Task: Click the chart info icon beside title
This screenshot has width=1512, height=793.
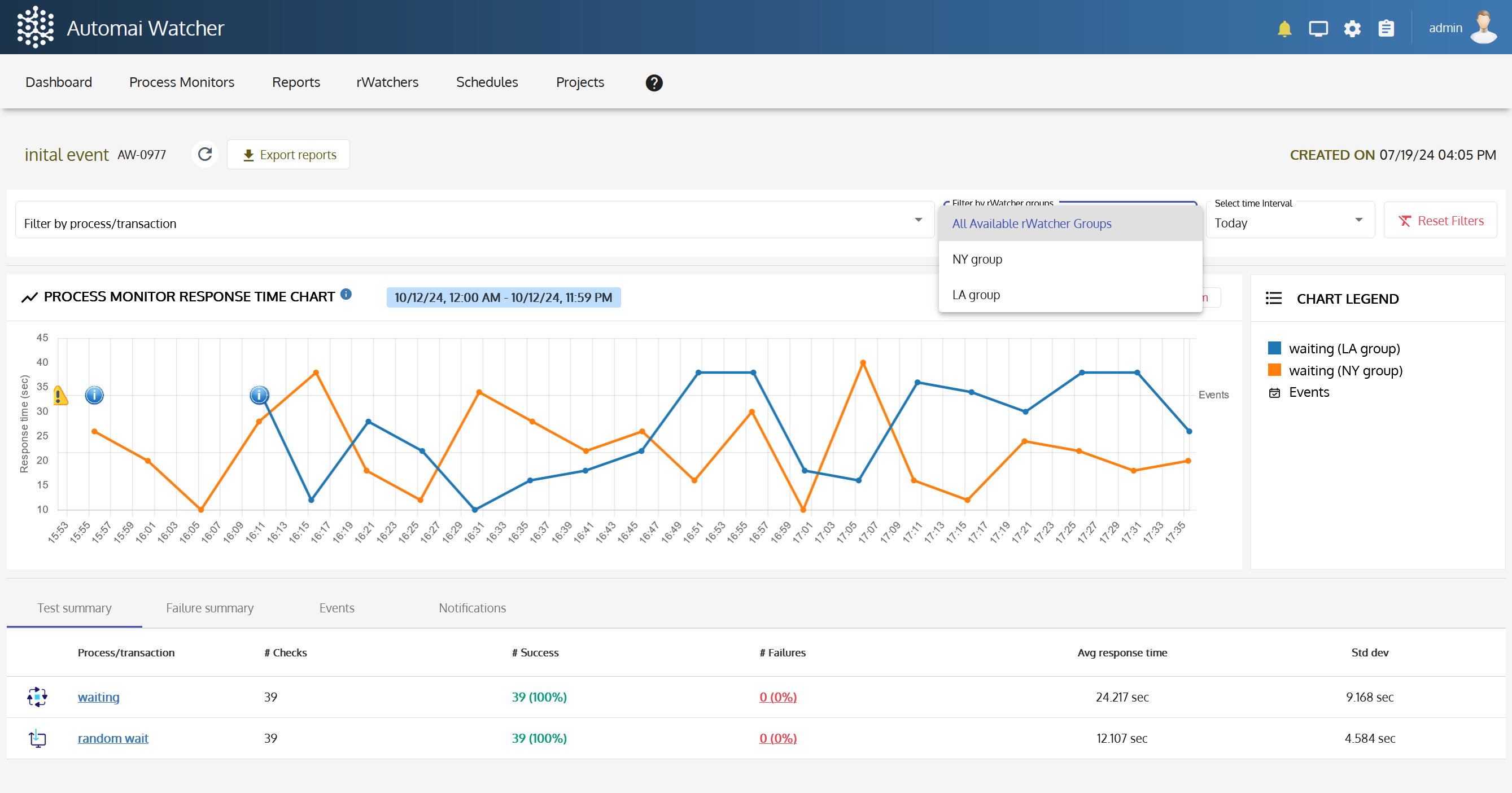Action: pyautogui.click(x=346, y=294)
